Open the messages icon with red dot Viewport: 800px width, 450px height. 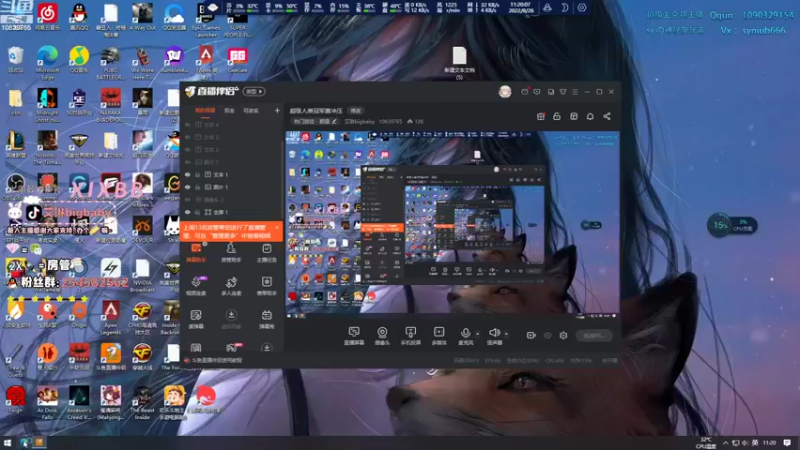point(524,92)
